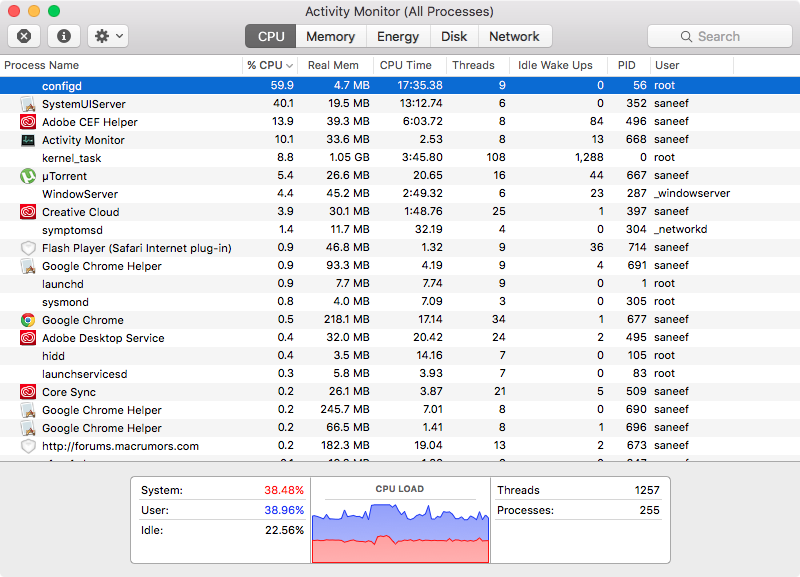Click the CPU LOAD graph
Image resolution: width=800 pixels, height=577 pixels.
[x=401, y=532]
